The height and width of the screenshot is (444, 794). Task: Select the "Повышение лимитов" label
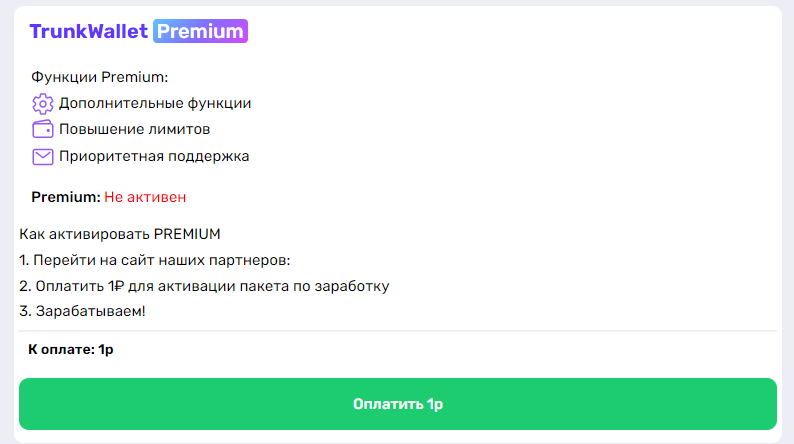134,129
